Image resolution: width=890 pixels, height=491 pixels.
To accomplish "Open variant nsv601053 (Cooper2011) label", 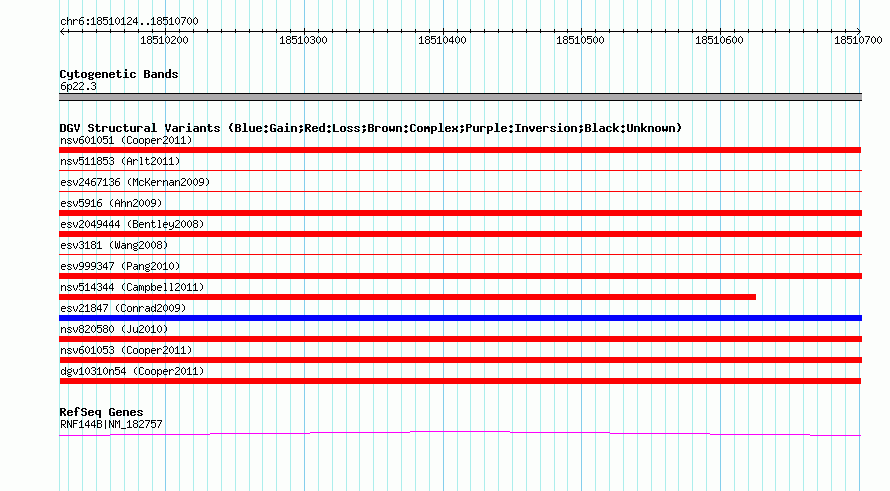I will pyautogui.click(x=126, y=350).
